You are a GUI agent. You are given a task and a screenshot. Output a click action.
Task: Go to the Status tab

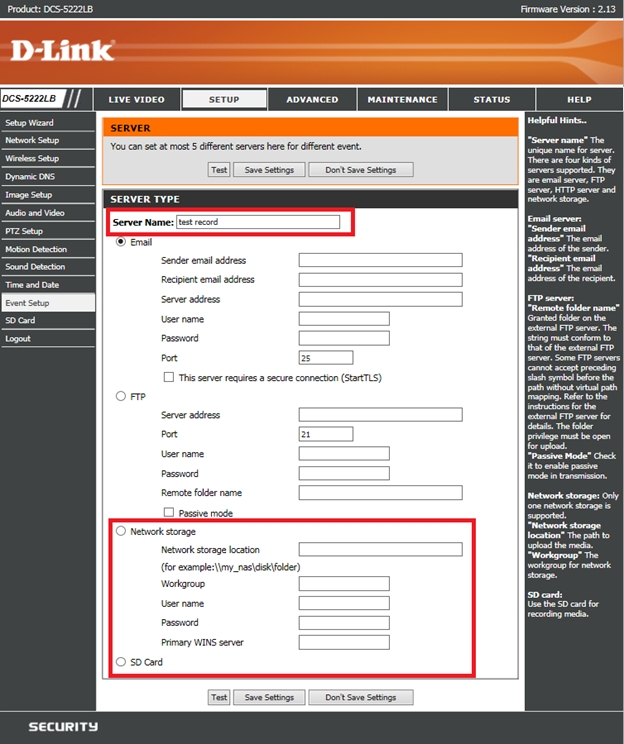(x=491, y=100)
